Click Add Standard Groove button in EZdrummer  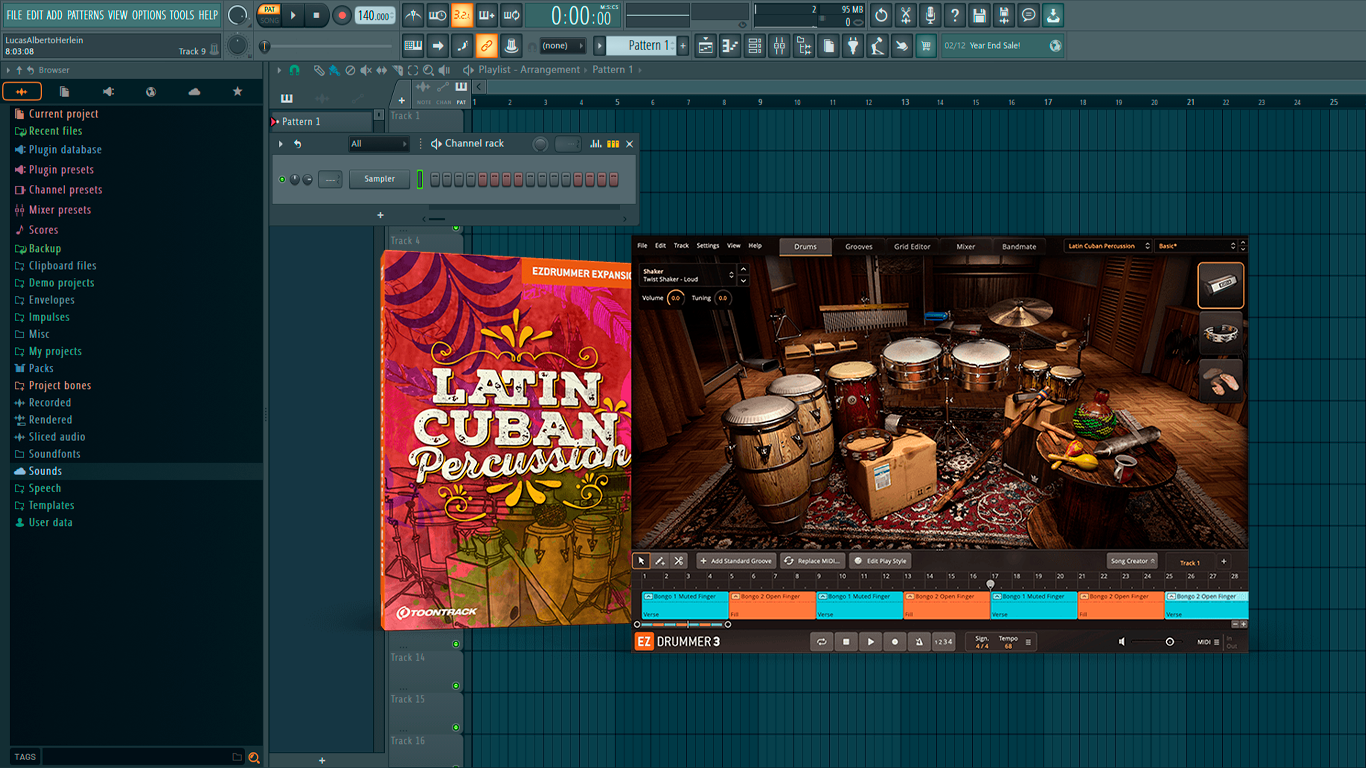pos(735,561)
